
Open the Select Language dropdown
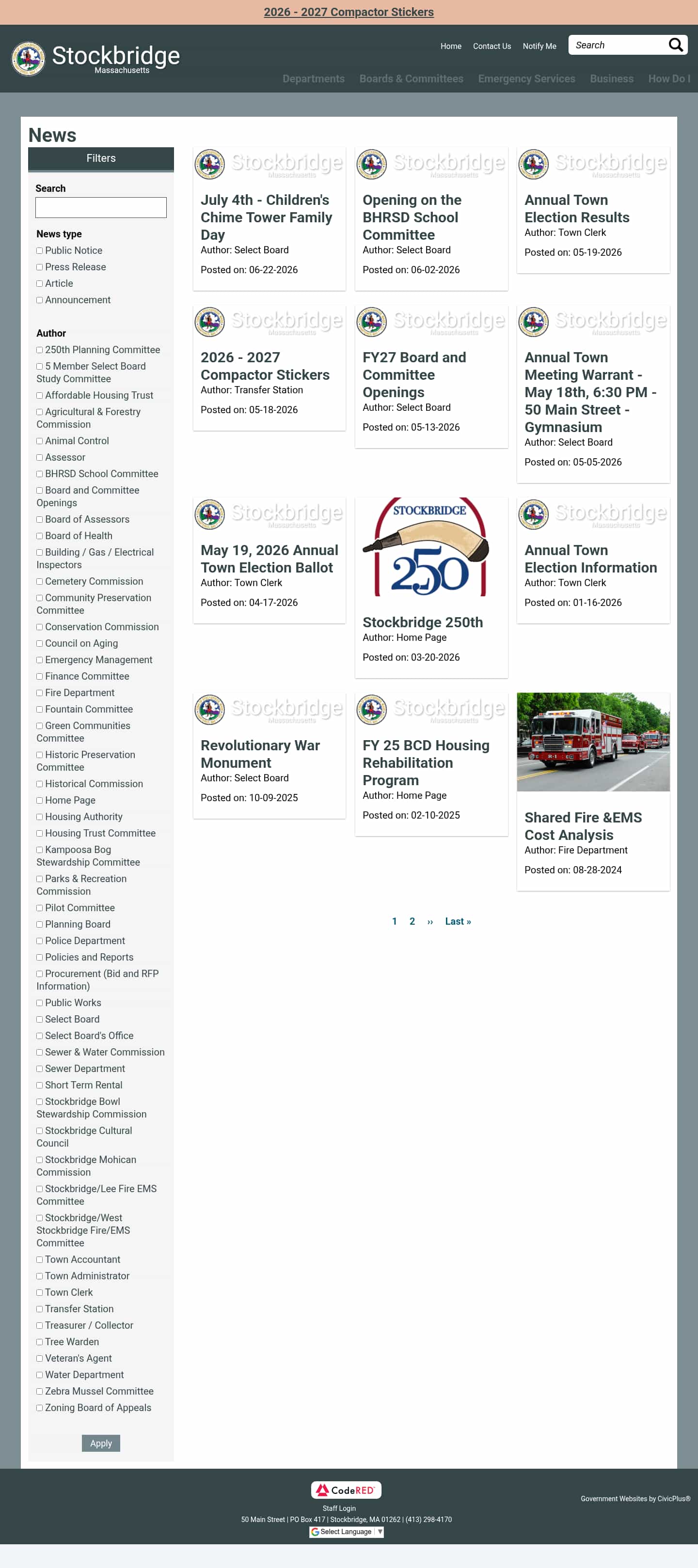(x=347, y=1532)
